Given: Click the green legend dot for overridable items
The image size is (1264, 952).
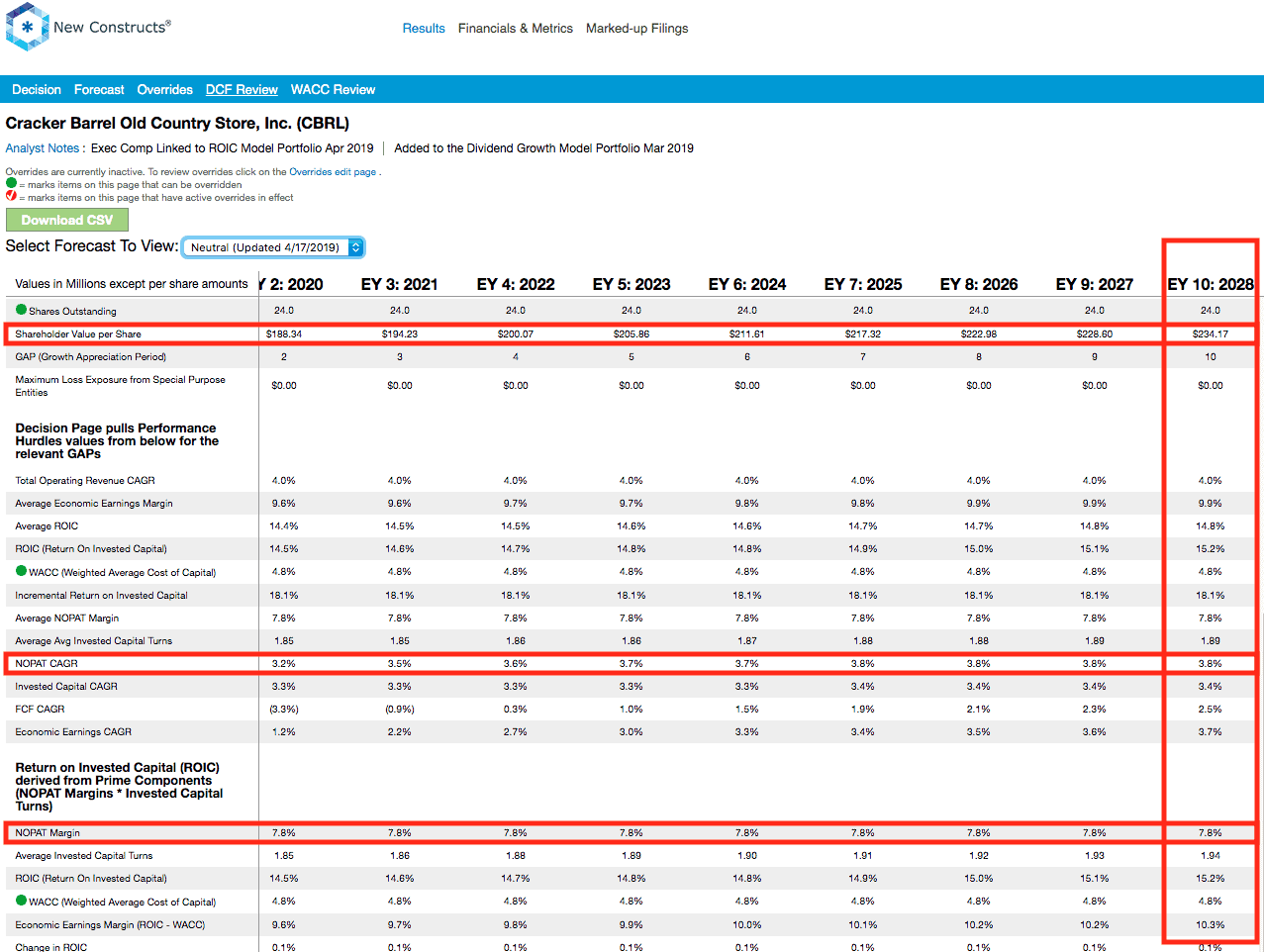Looking at the screenshot, I should point(11,183).
